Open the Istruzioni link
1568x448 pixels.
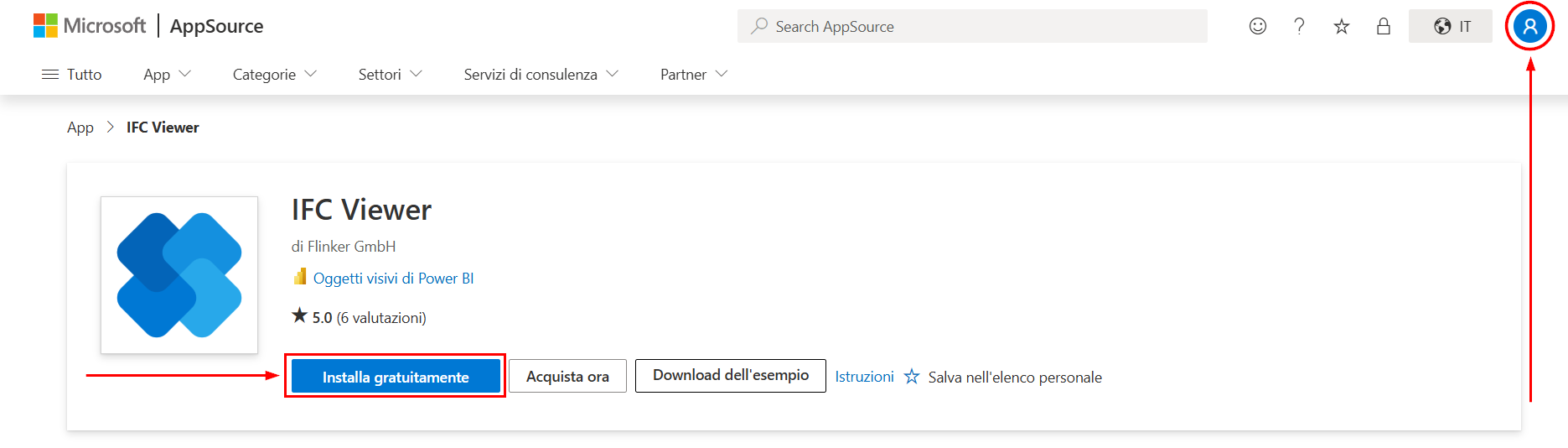click(864, 377)
